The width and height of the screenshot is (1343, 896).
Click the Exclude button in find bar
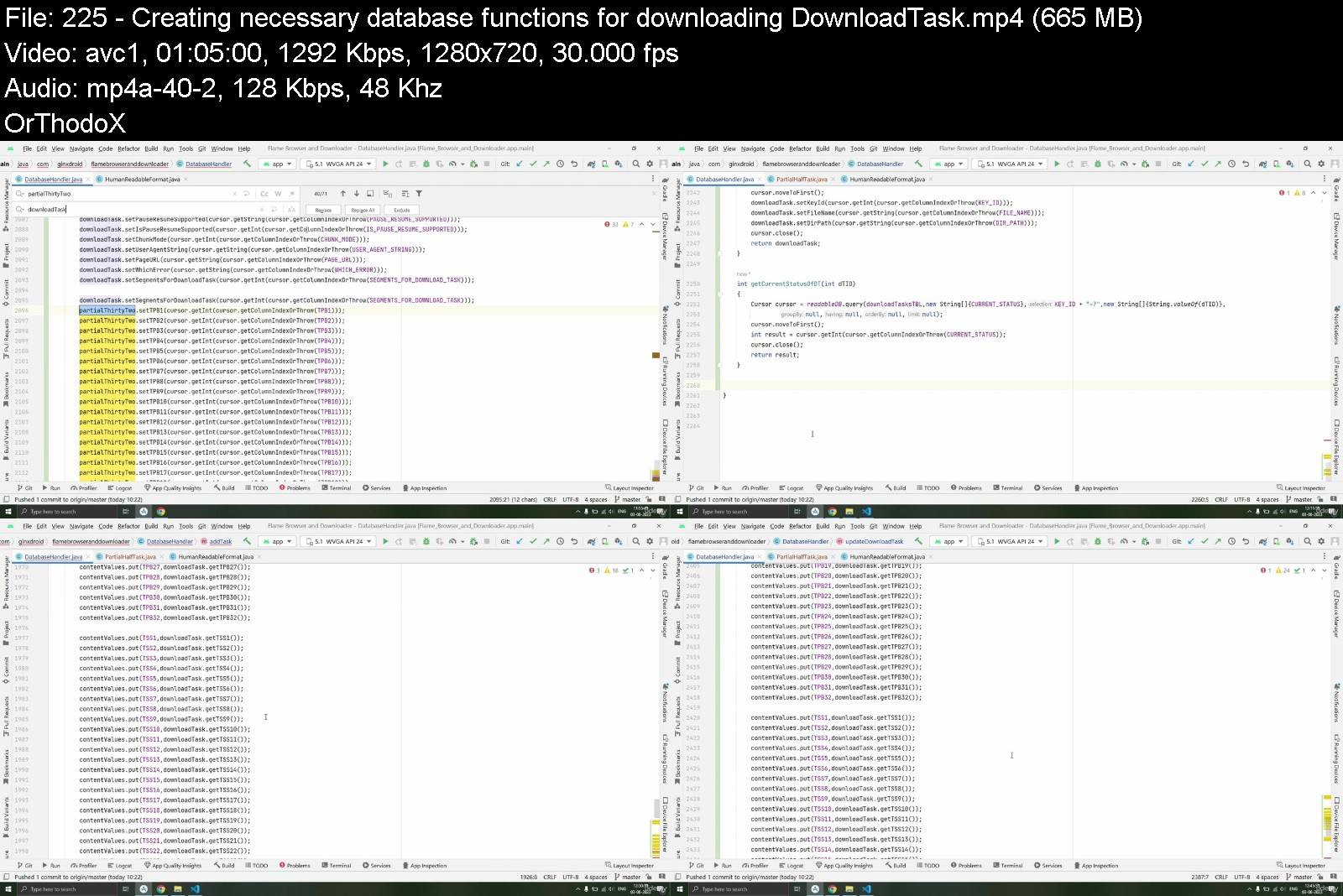402,210
